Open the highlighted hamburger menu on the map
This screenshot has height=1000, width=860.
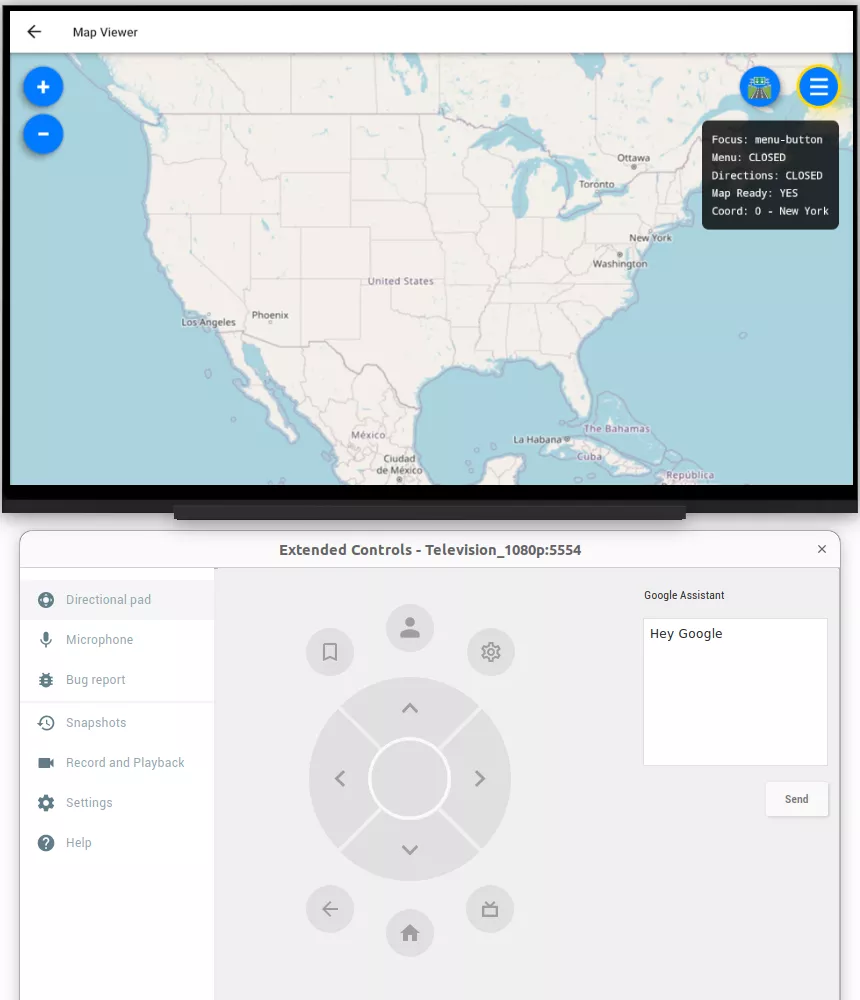(x=818, y=87)
